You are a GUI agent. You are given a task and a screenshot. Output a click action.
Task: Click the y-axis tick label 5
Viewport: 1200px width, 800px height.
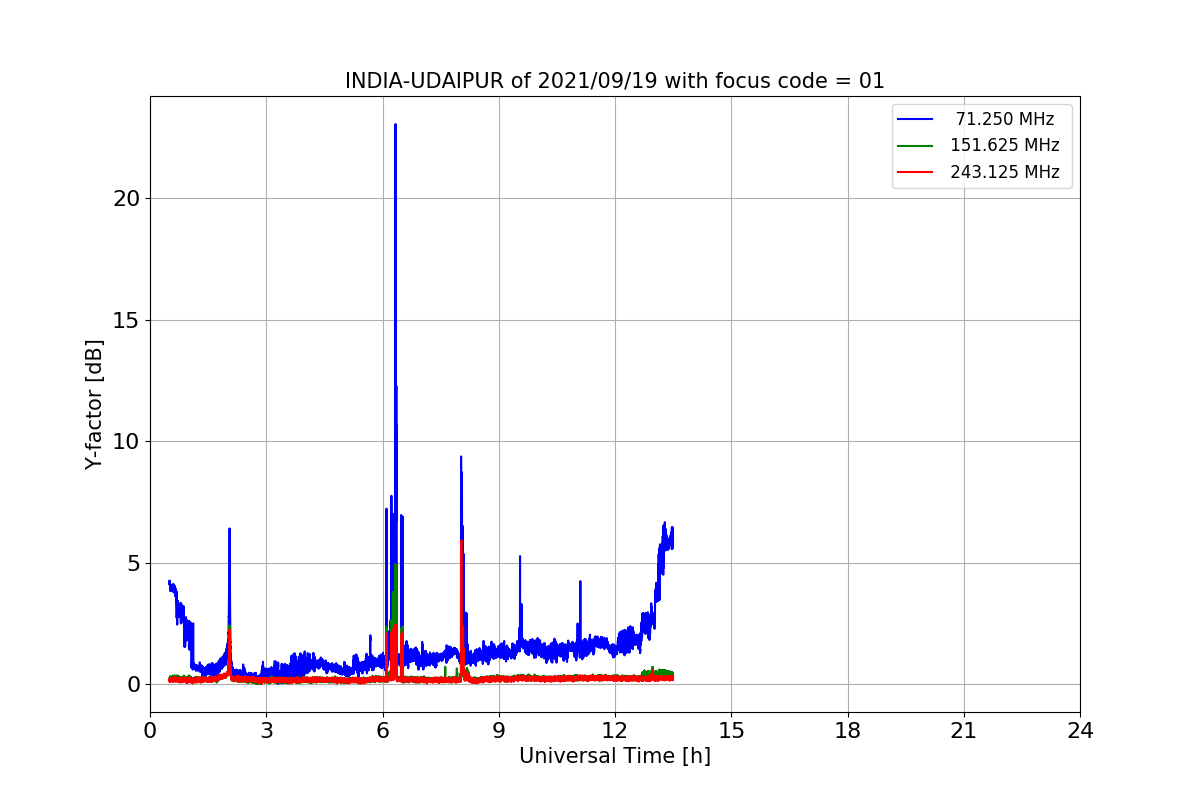pyautogui.click(x=134, y=563)
